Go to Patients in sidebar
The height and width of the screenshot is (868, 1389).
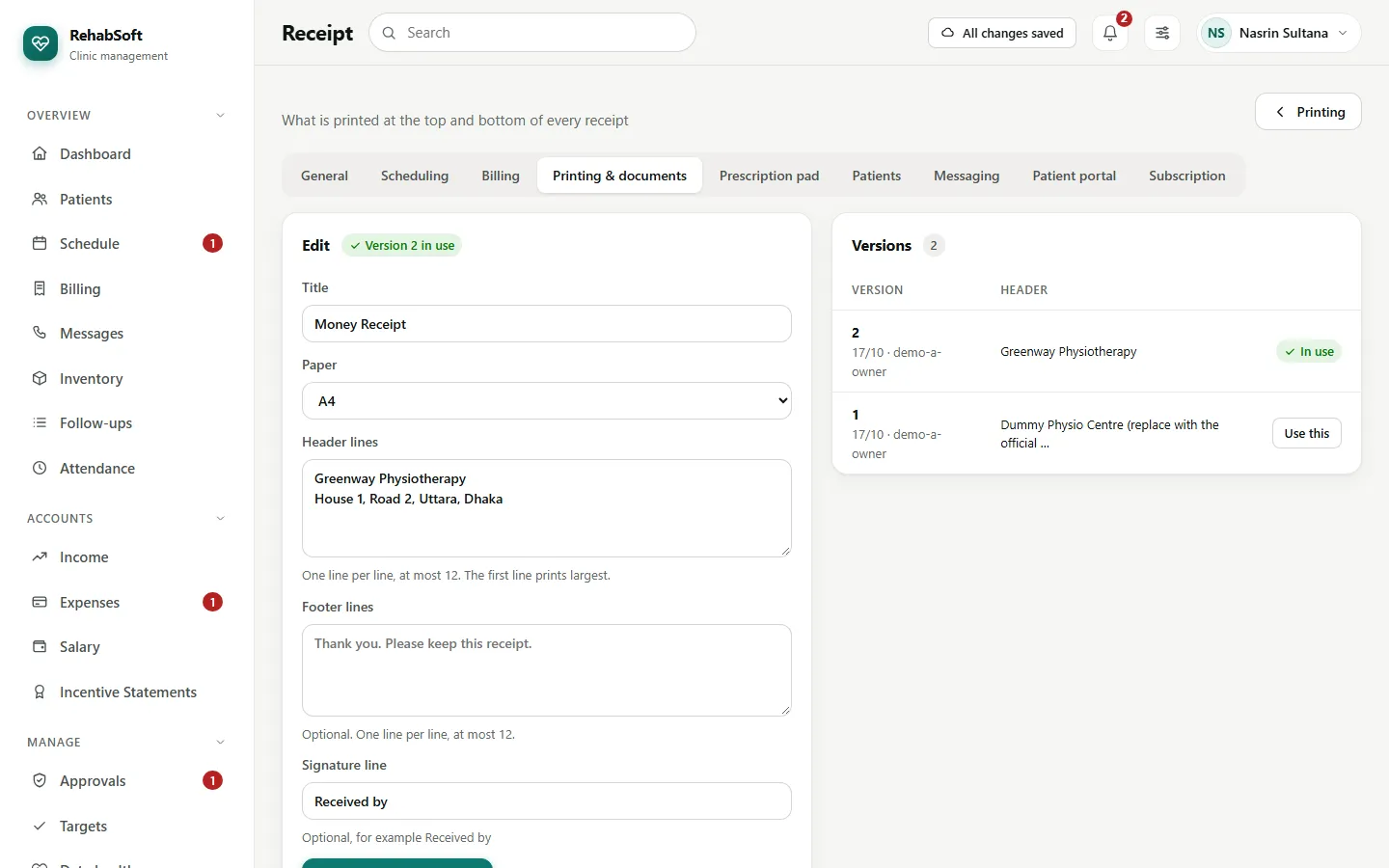tap(126, 199)
